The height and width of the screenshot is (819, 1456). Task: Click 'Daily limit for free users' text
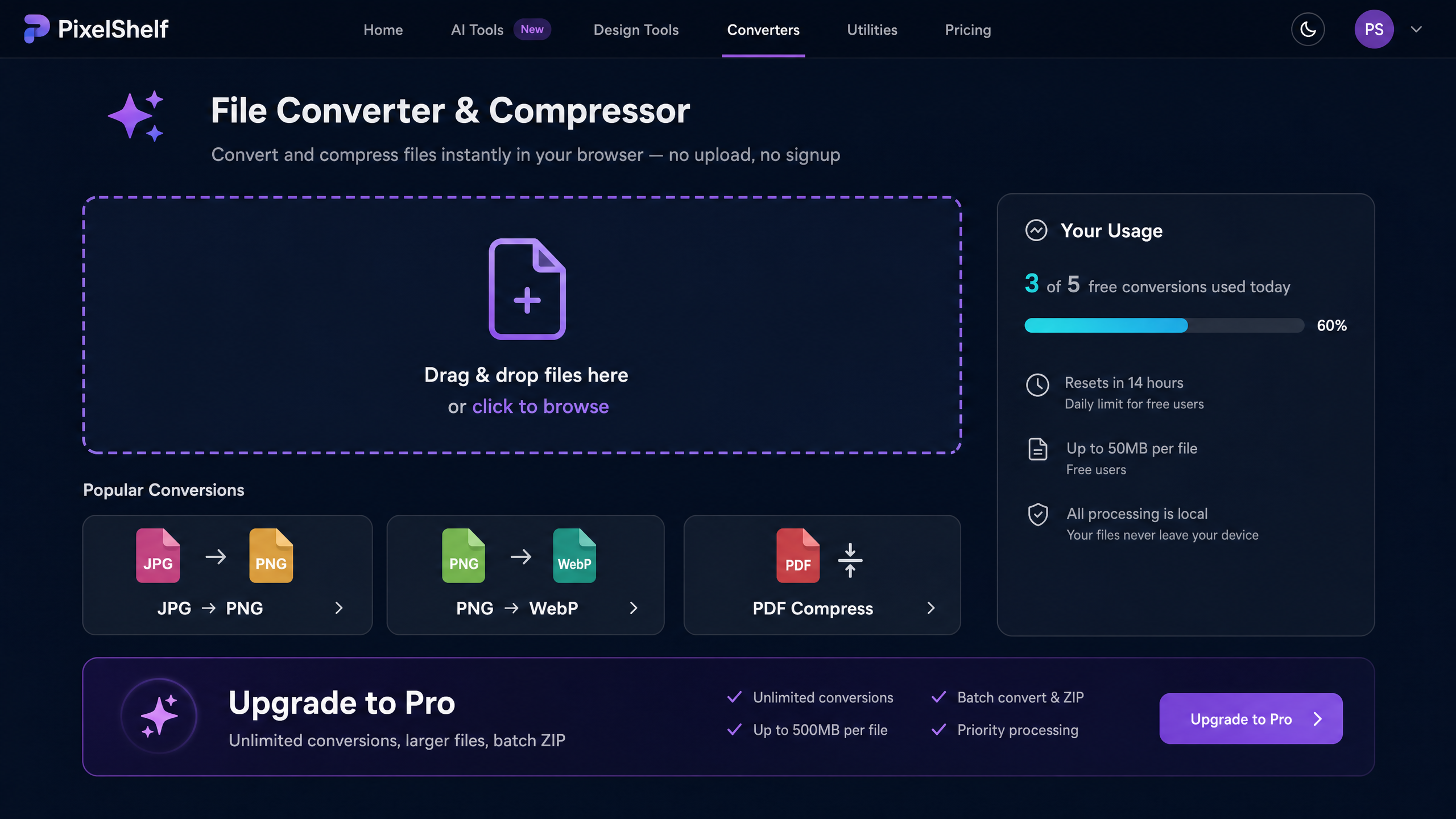point(1134,404)
